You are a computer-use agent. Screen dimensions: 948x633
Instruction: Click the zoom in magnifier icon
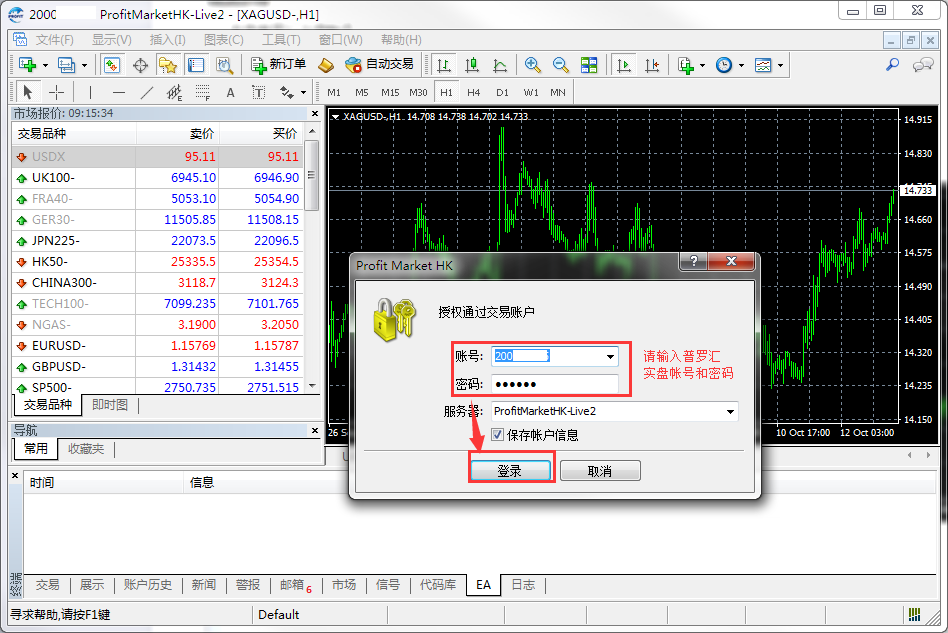click(x=533, y=65)
